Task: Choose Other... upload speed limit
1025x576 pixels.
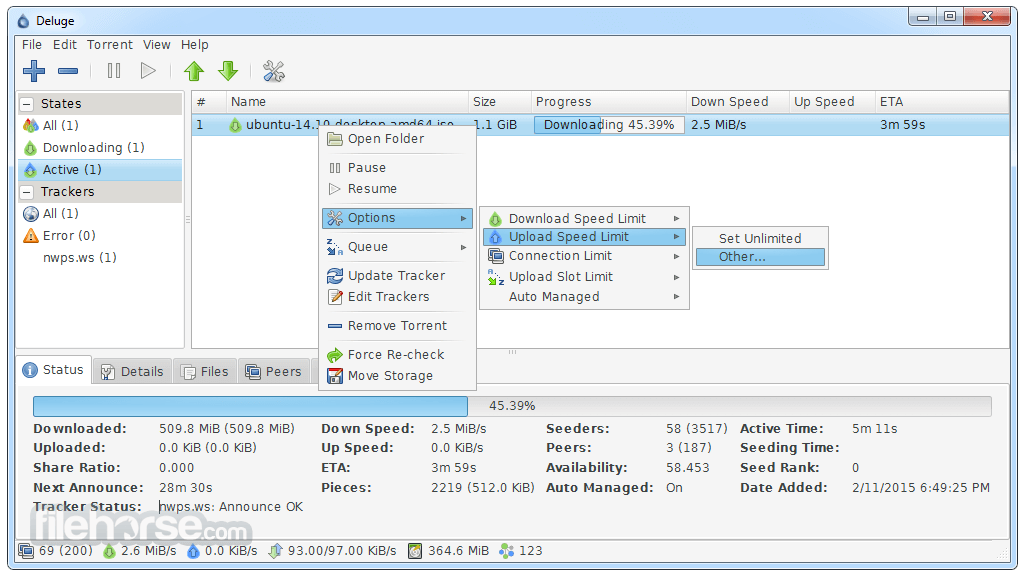Action: (760, 257)
